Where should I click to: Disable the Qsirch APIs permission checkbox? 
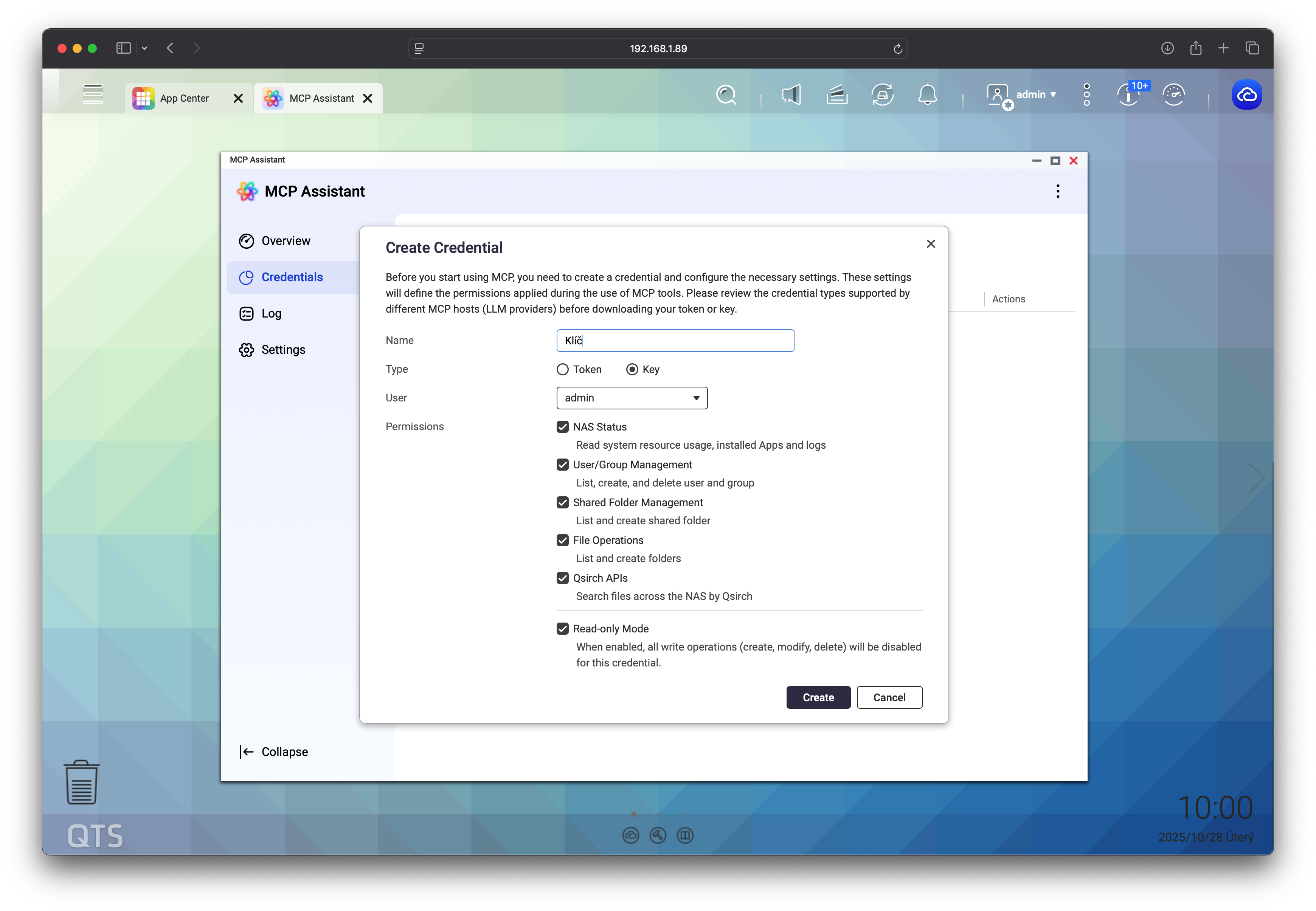(562, 578)
